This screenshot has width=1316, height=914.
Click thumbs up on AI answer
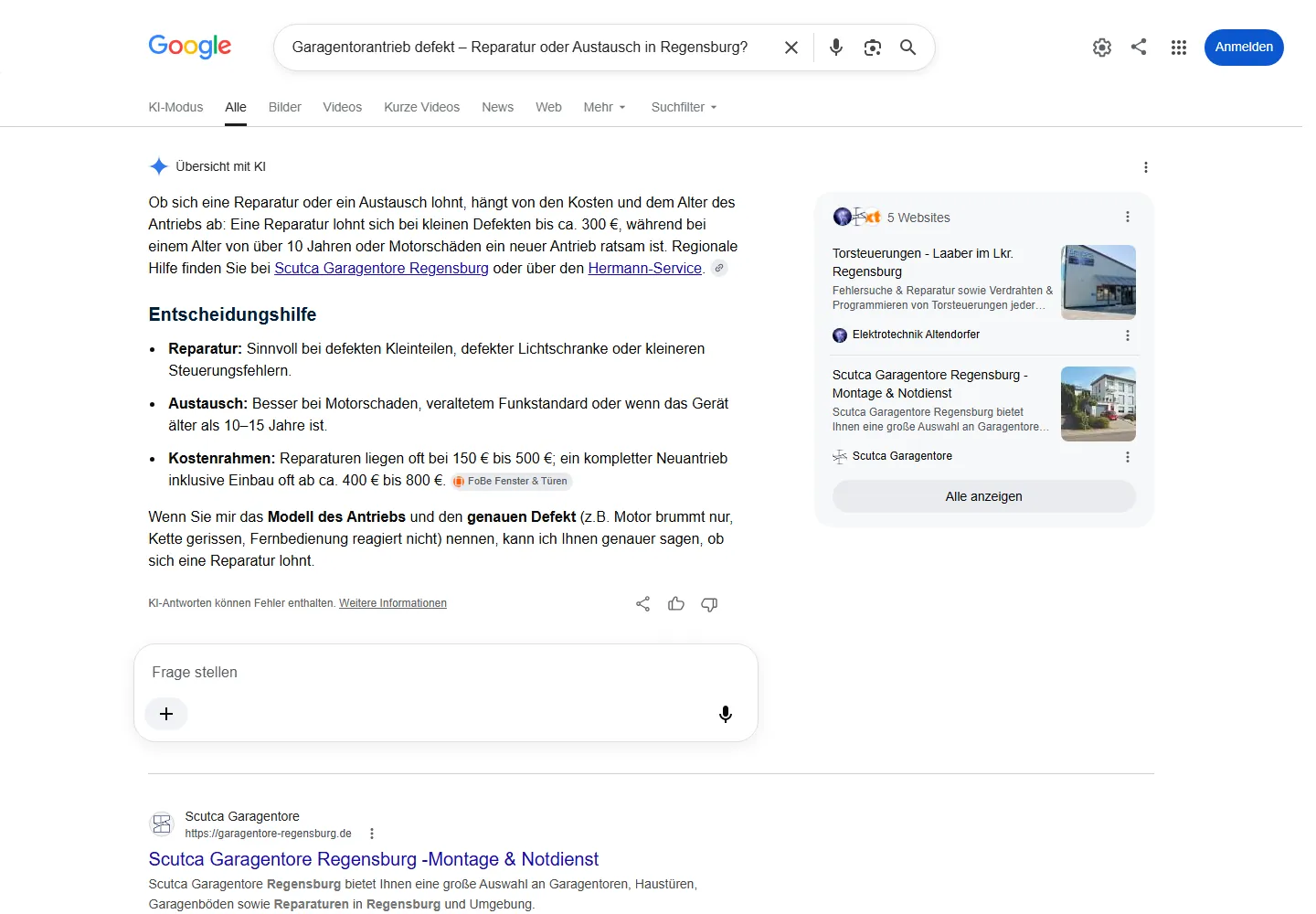click(x=676, y=604)
